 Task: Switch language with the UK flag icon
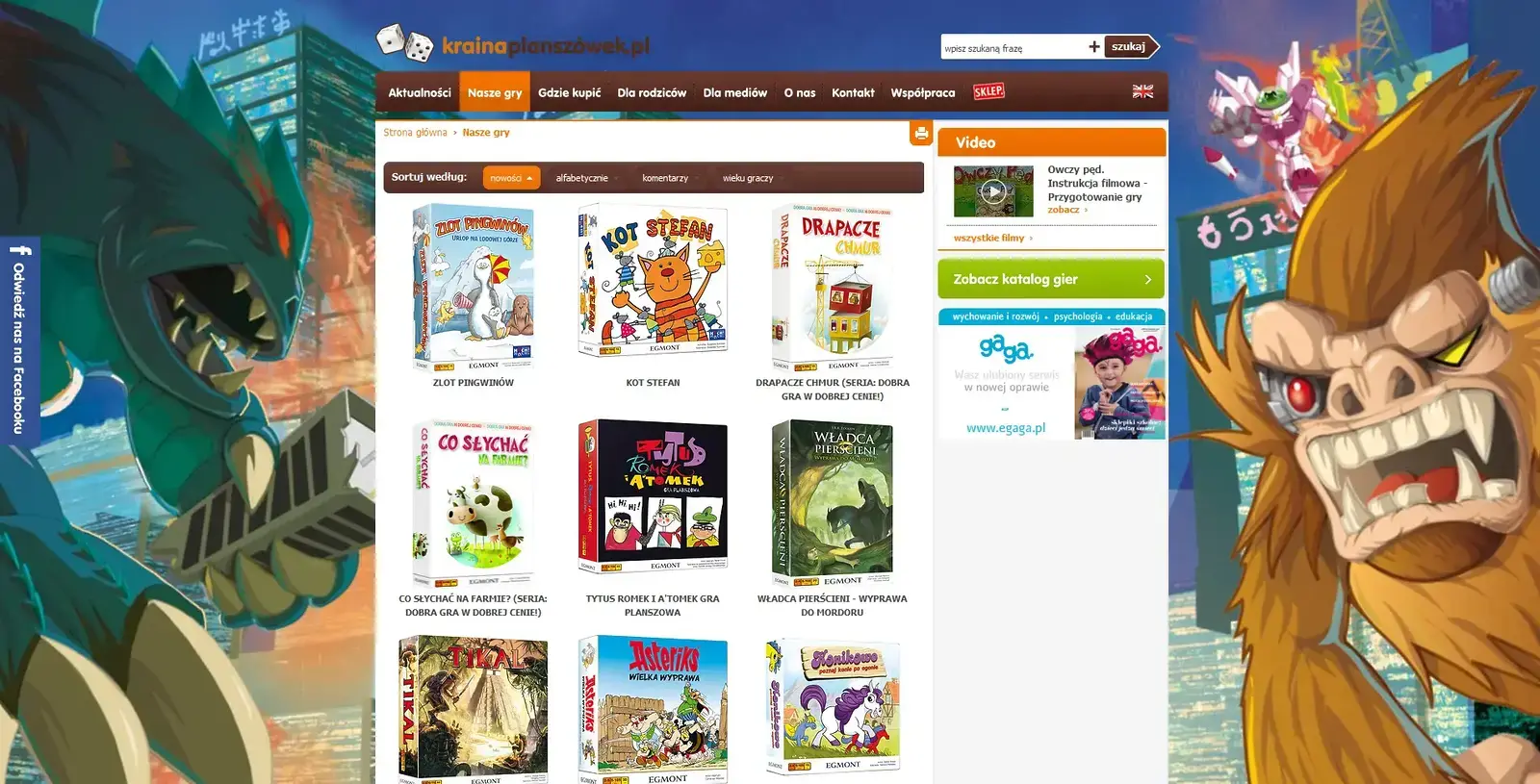click(x=1142, y=91)
